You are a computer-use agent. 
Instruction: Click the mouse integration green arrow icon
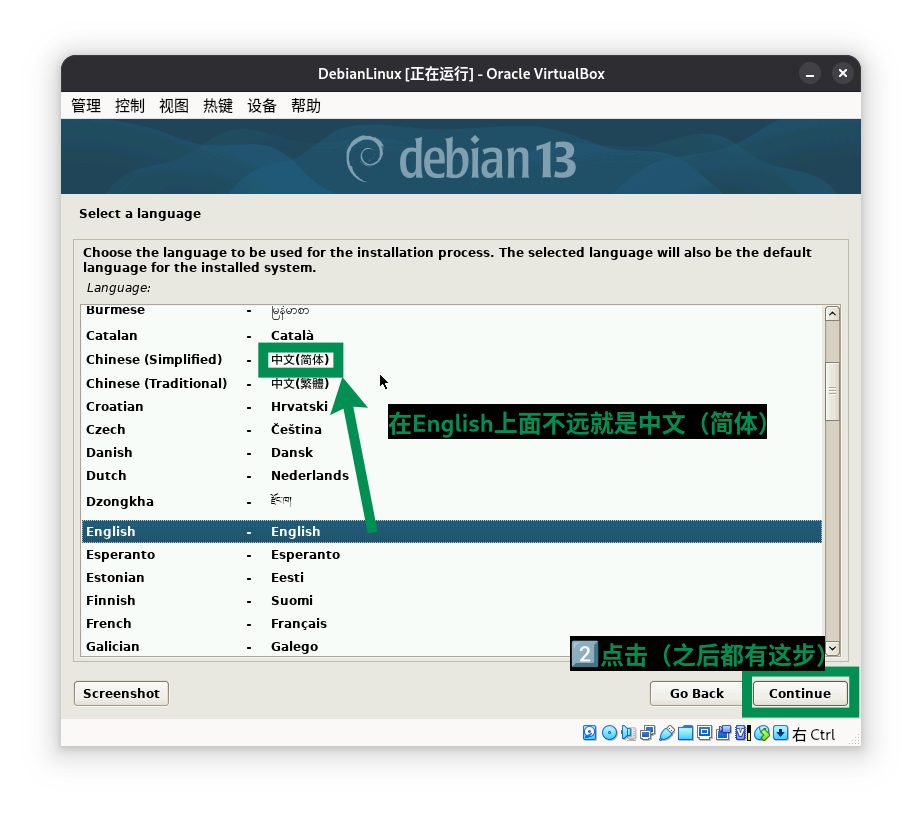coord(761,732)
